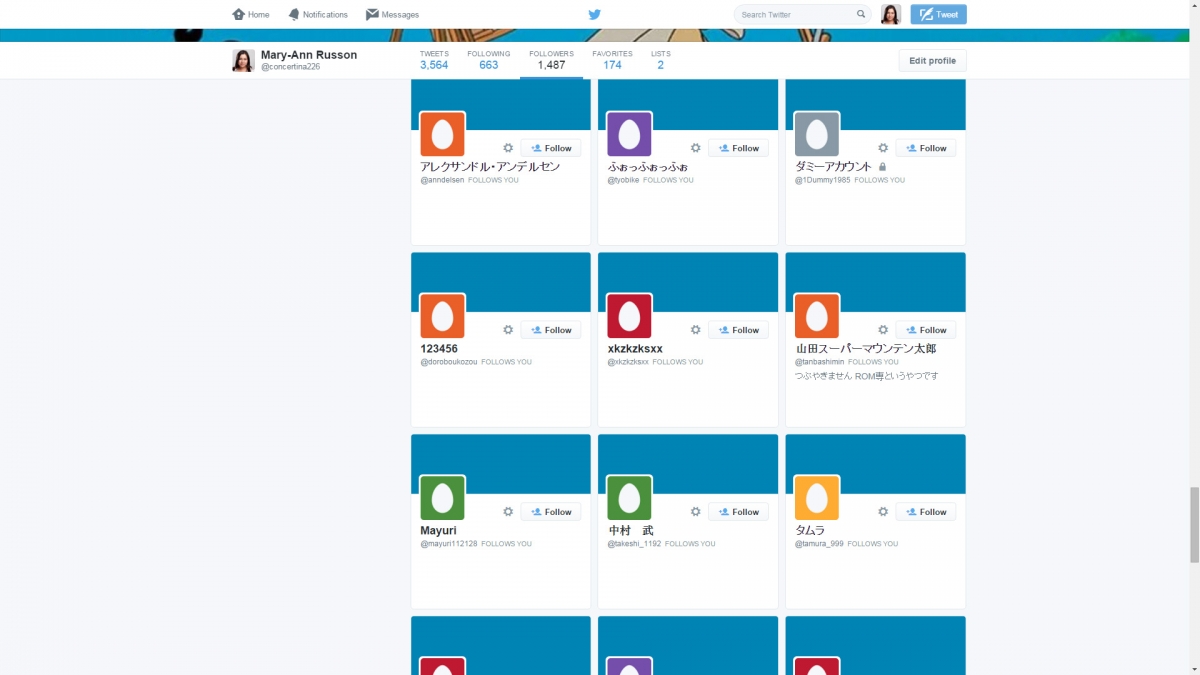The width and height of the screenshot is (1200, 675).
Task: Select the Followers 1,487 tab
Action: click(551, 60)
